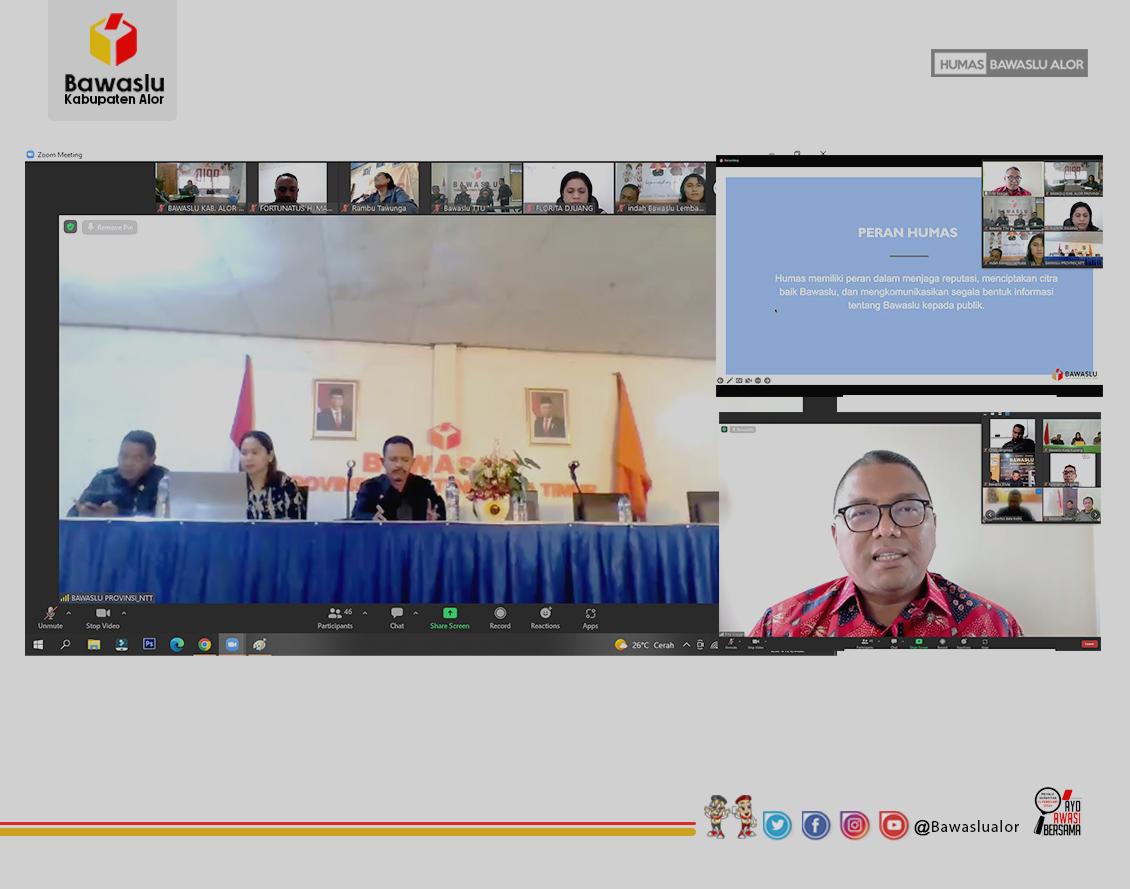This screenshot has height=889, width=1130.
Task: Show hidden system tray icons
Action: [x=686, y=645]
